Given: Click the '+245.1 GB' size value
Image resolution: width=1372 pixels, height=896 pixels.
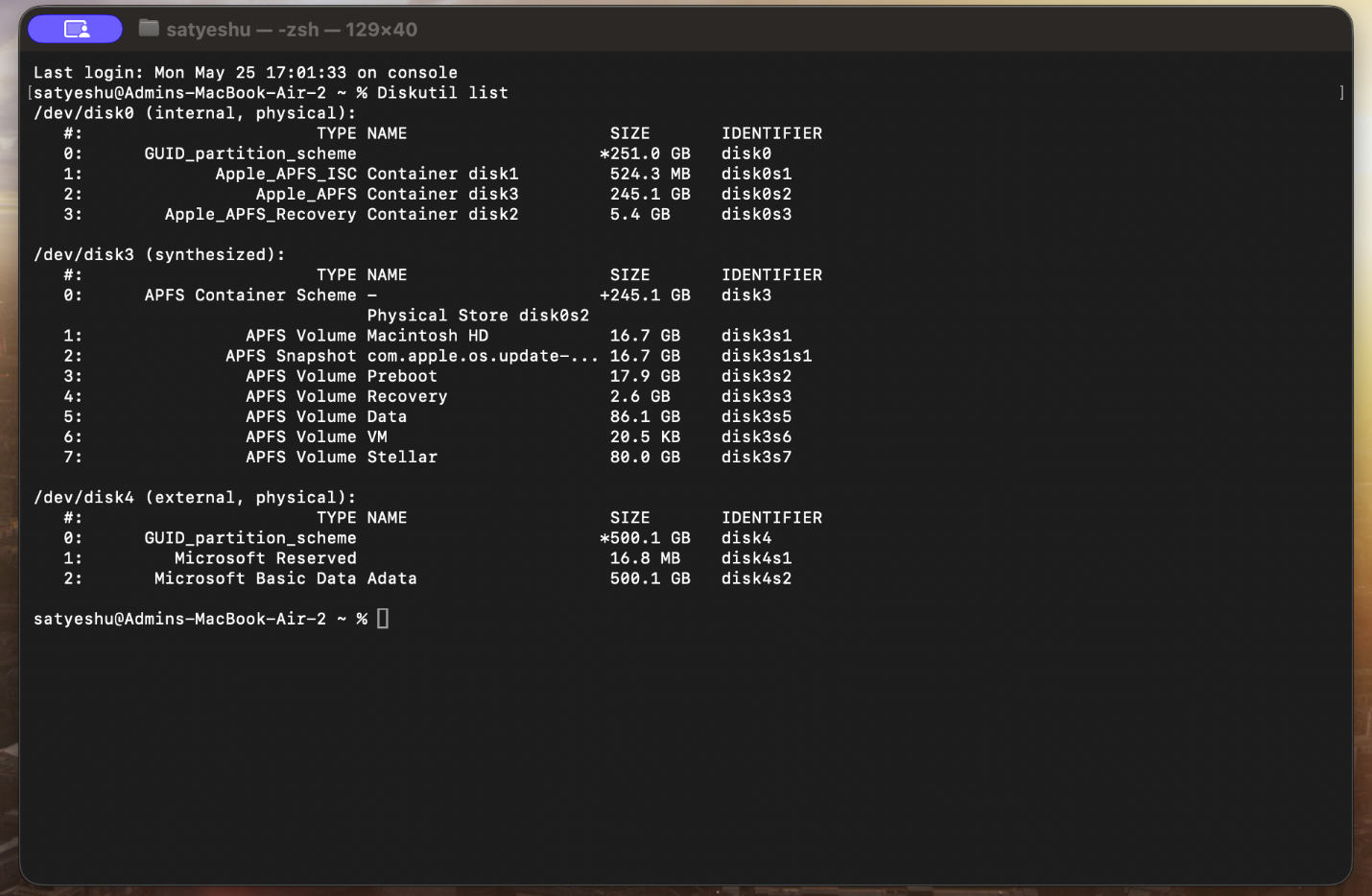Looking at the screenshot, I should [x=645, y=295].
